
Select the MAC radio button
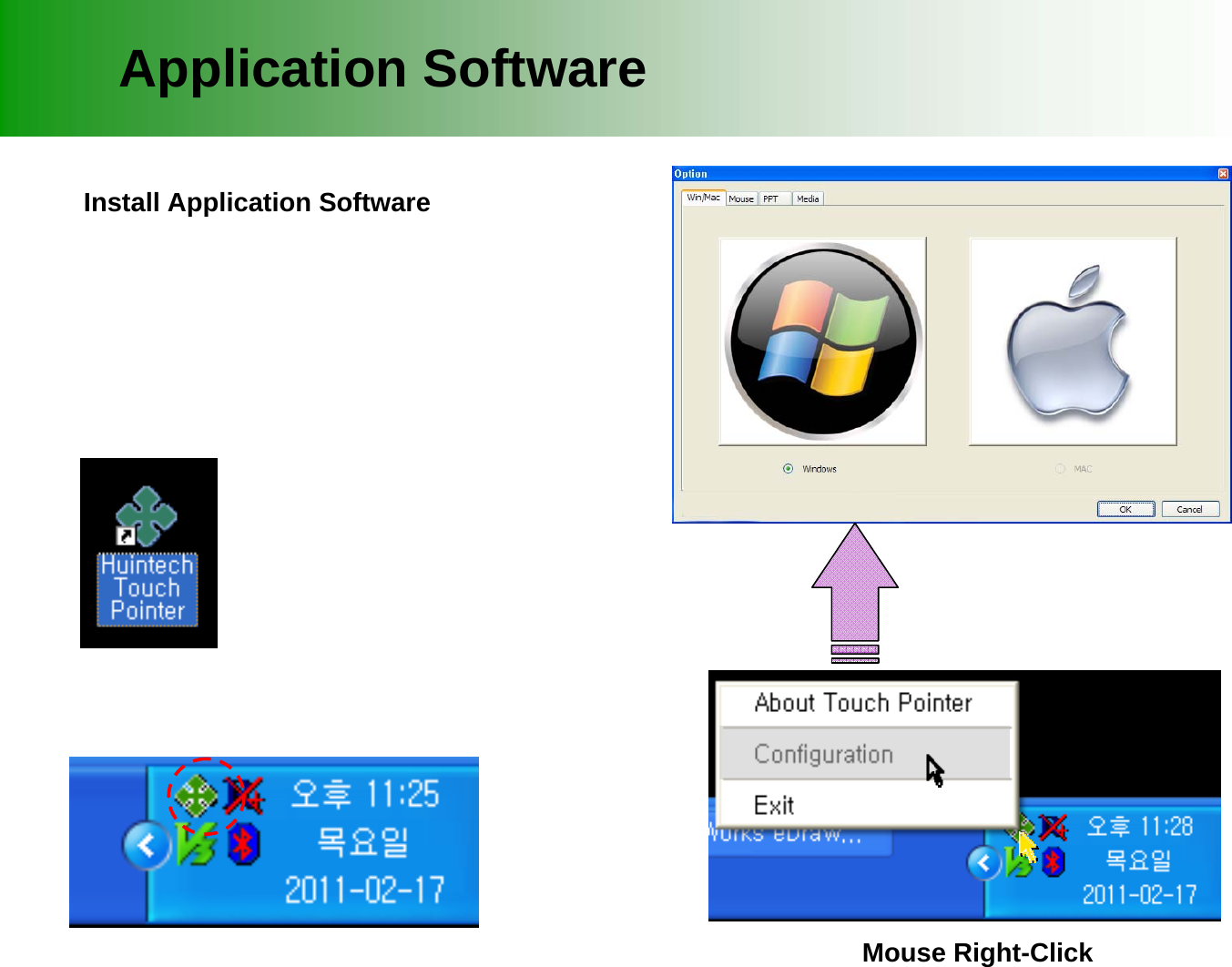[x=1059, y=468]
